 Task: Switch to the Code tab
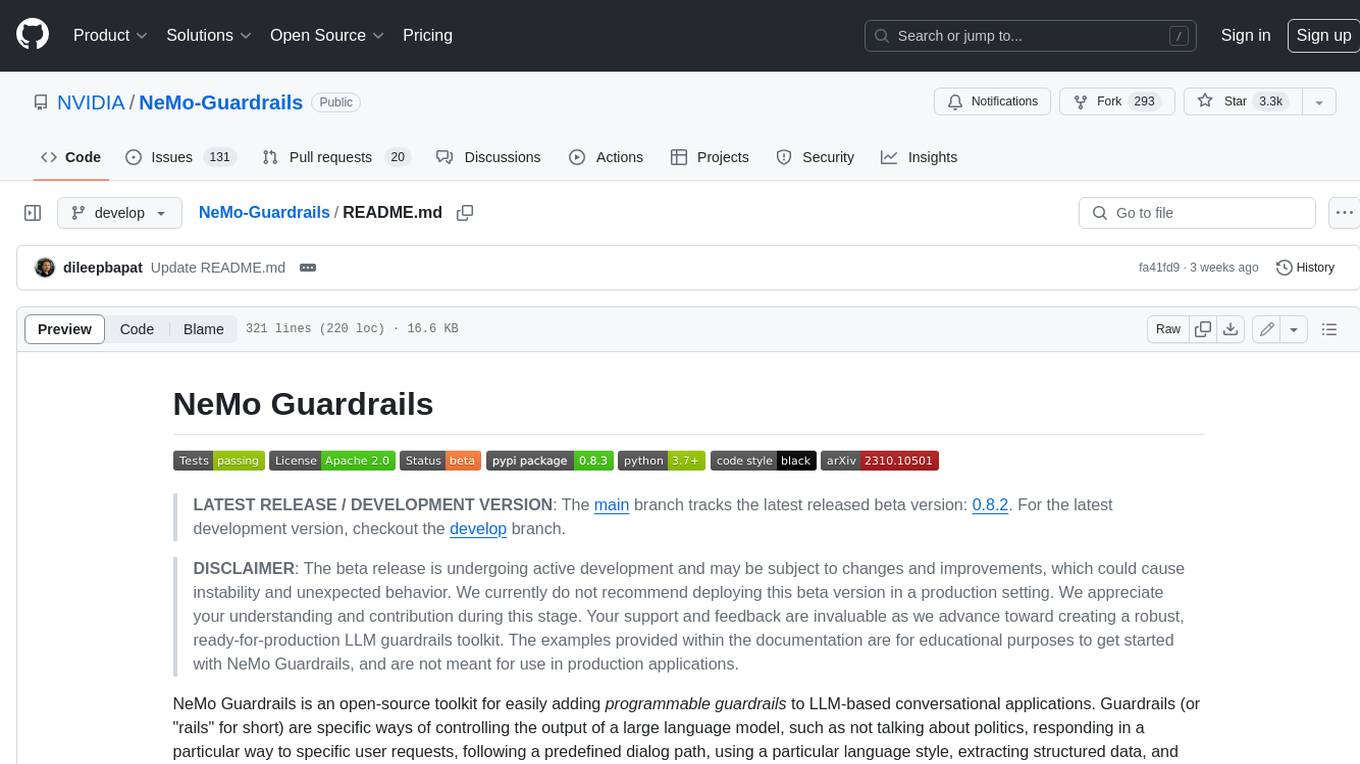point(70,157)
